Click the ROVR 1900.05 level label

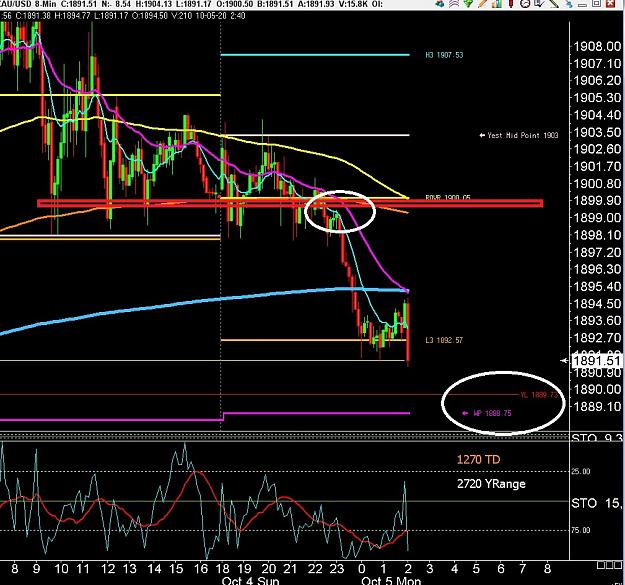tap(448, 197)
